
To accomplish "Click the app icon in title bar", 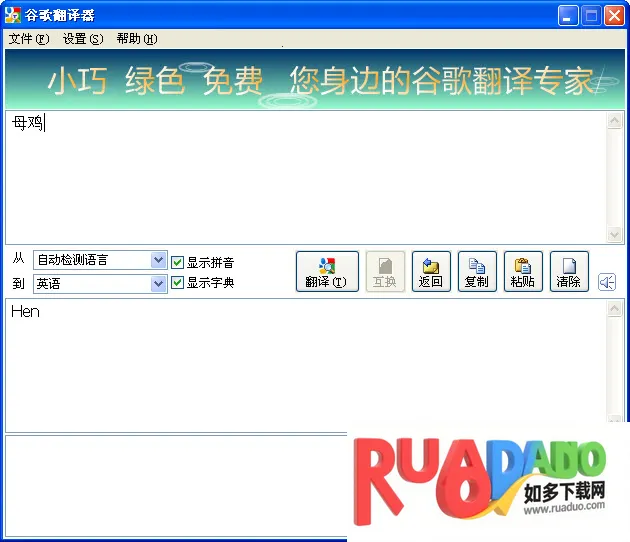I will coord(12,16).
